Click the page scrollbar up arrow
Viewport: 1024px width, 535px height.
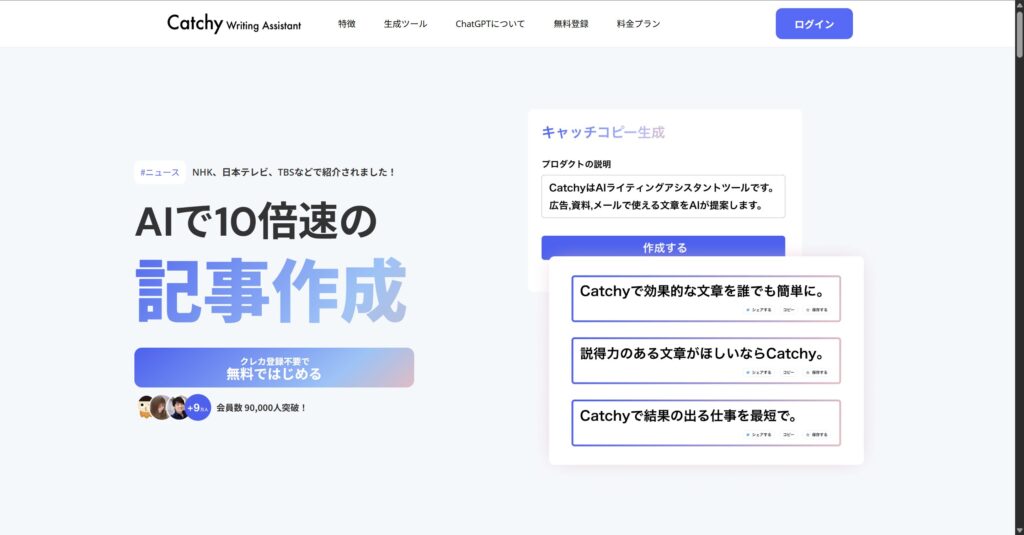point(1019,5)
